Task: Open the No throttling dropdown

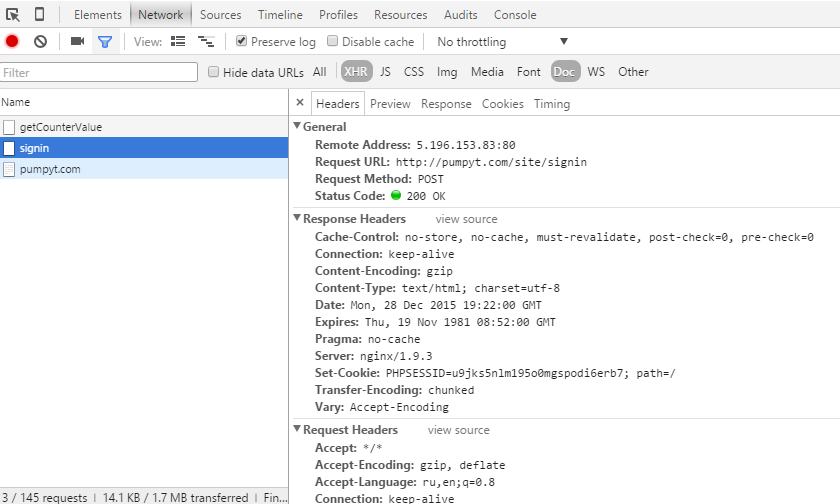Action: [x=502, y=42]
